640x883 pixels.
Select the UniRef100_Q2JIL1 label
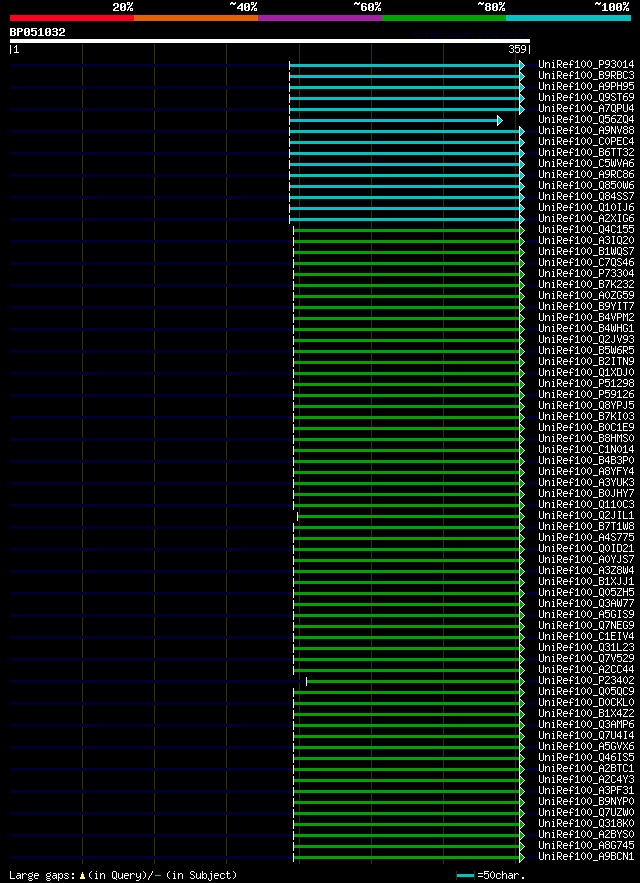coord(586,516)
